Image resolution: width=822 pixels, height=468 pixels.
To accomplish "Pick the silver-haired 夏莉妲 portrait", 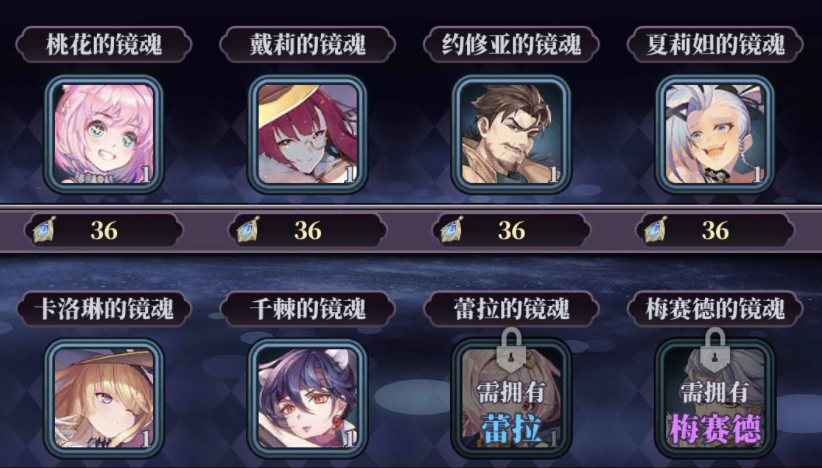I will click(x=715, y=134).
